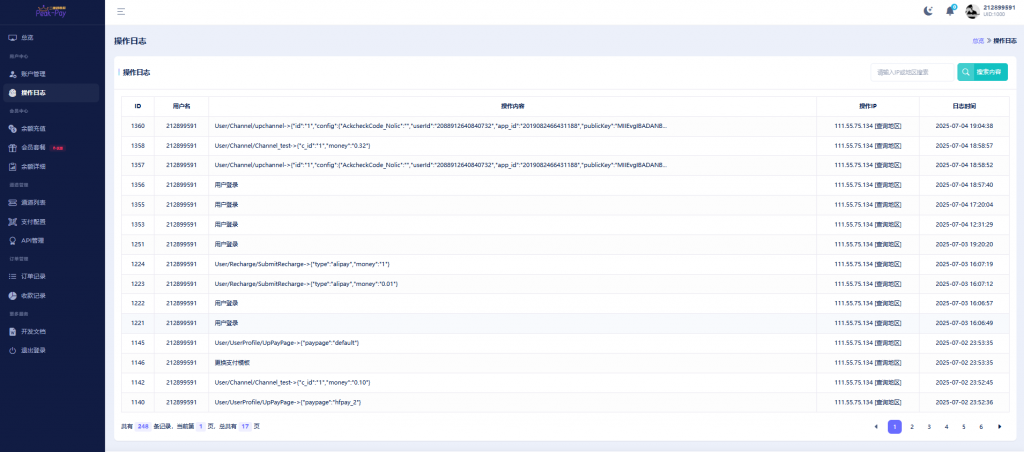The image size is (1024, 452).
Task: Click the user avatar picture
Action: [x=973, y=11]
